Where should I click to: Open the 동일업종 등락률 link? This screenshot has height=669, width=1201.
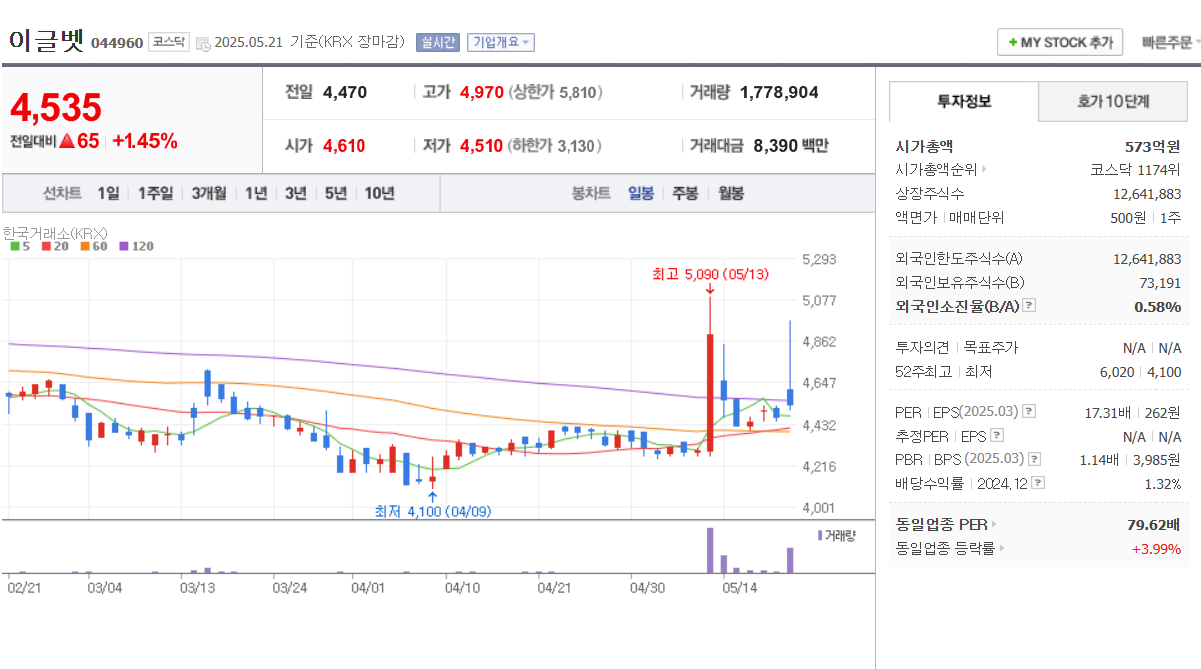pyautogui.click(x=949, y=548)
